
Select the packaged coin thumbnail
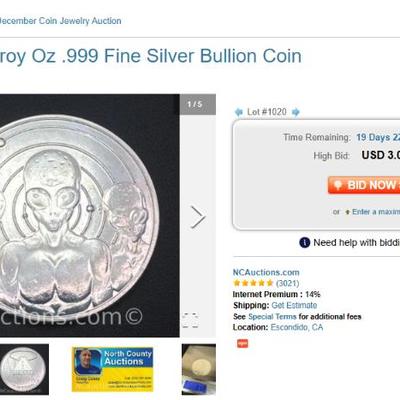[x=199, y=369]
